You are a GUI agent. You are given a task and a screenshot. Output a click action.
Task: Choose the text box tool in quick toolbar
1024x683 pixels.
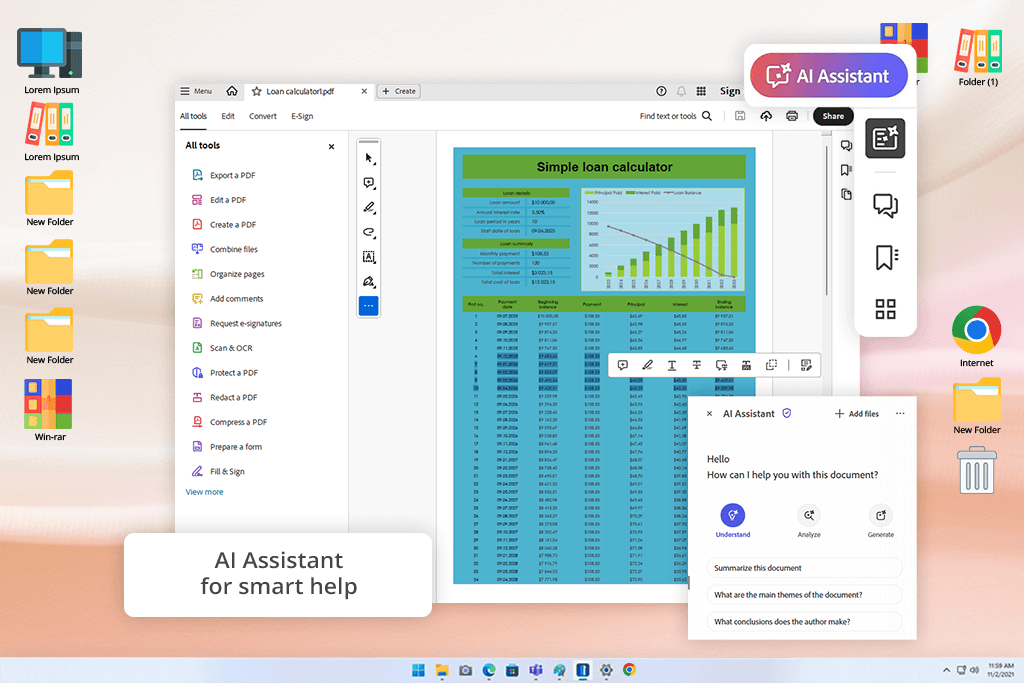coord(369,257)
